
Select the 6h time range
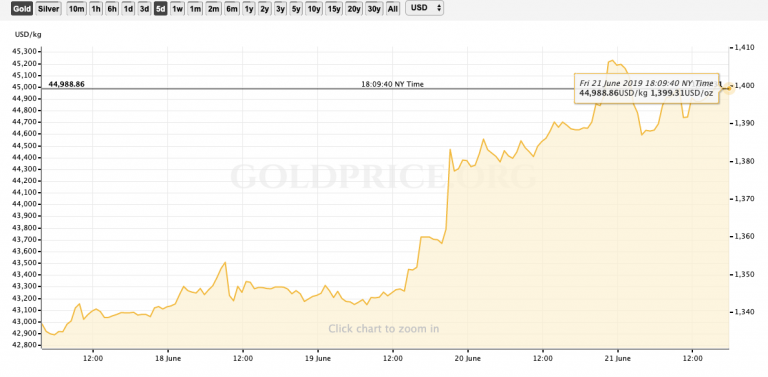(112, 9)
